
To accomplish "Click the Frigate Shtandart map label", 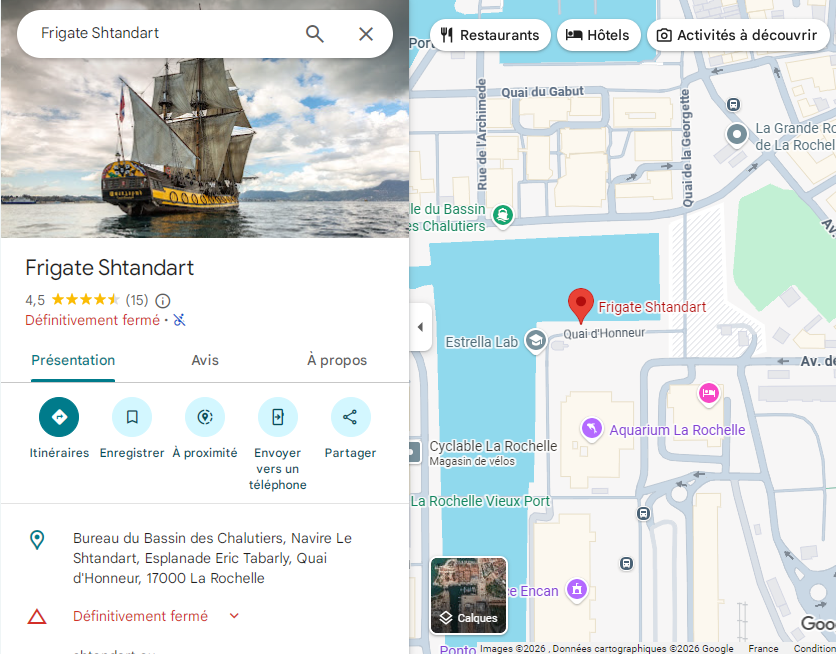I will point(652,307).
